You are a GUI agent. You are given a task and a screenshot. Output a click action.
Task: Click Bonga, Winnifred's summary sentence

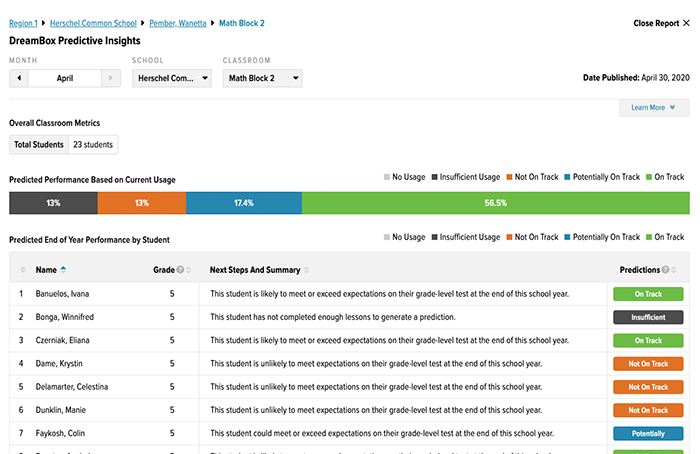[333, 317]
